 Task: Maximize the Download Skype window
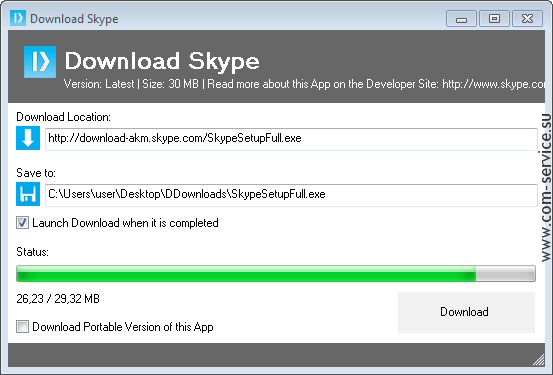point(494,18)
